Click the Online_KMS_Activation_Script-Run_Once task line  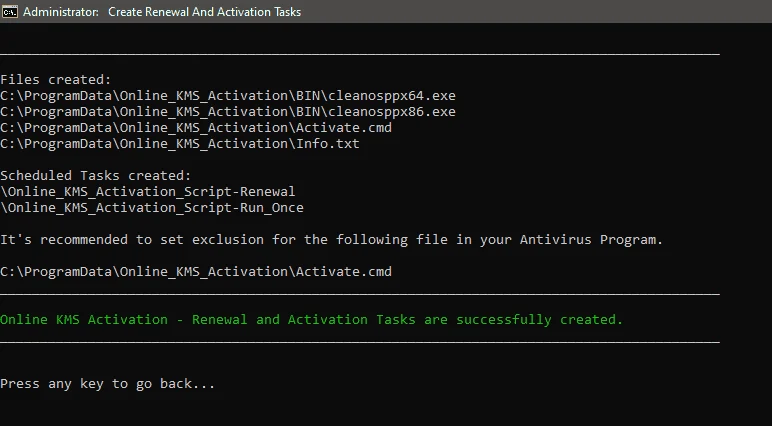pyautogui.click(x=152, y=208)
